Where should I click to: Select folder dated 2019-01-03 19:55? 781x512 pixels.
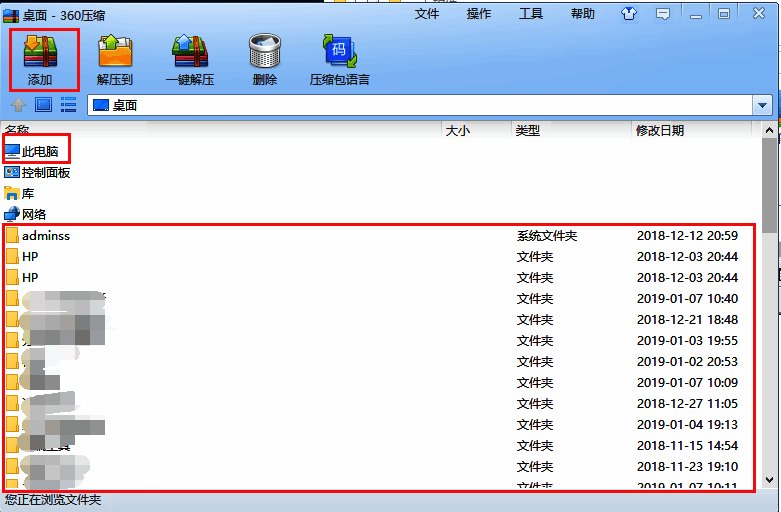[381, 340]
